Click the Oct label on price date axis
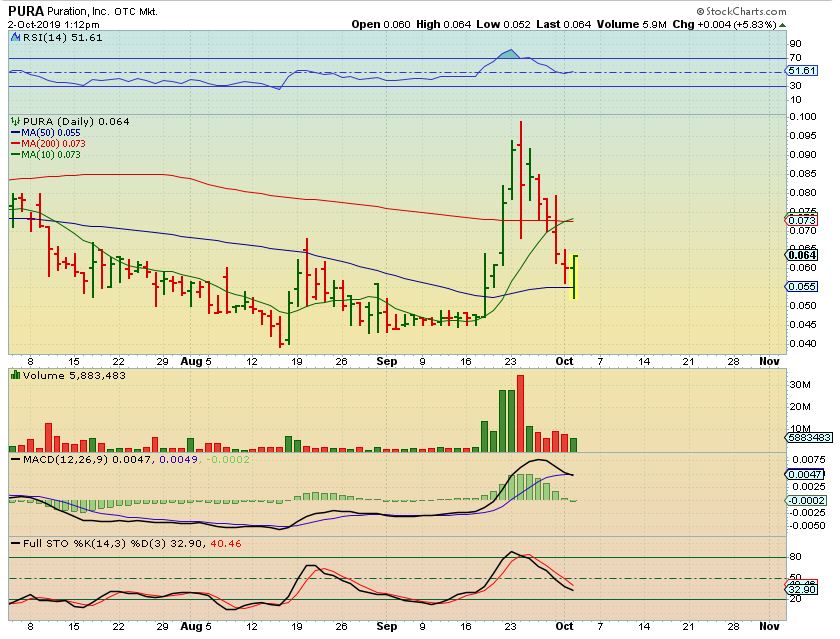The height and width of the screenshot is (639, 840). click(565, 362)
